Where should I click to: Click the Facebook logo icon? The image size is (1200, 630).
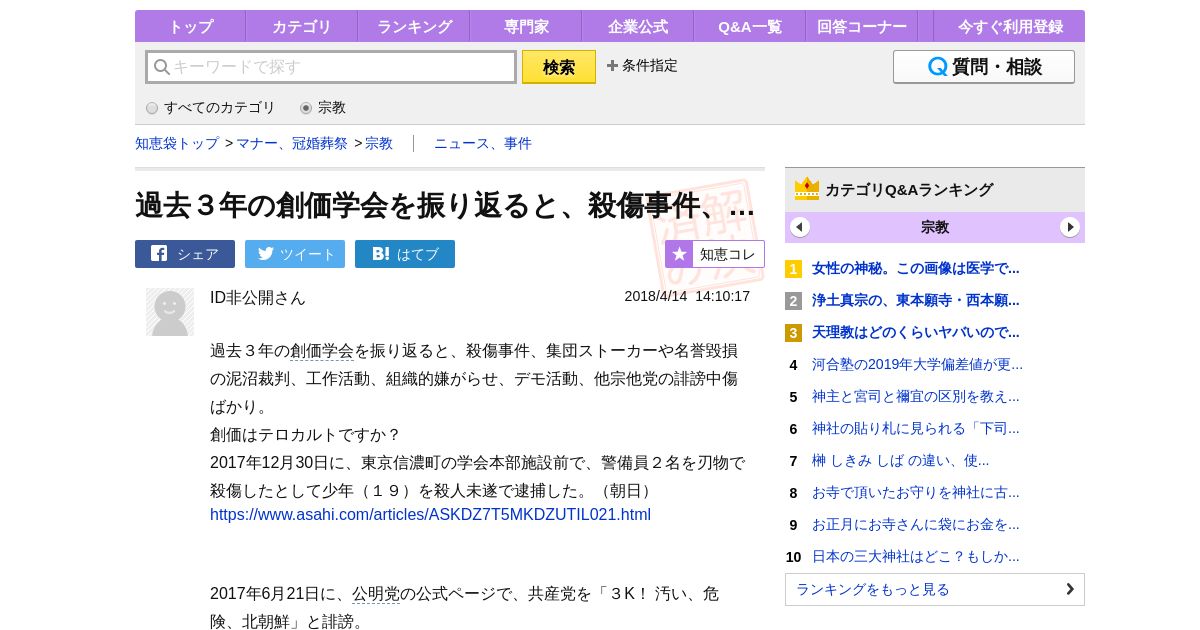point(159,254)
